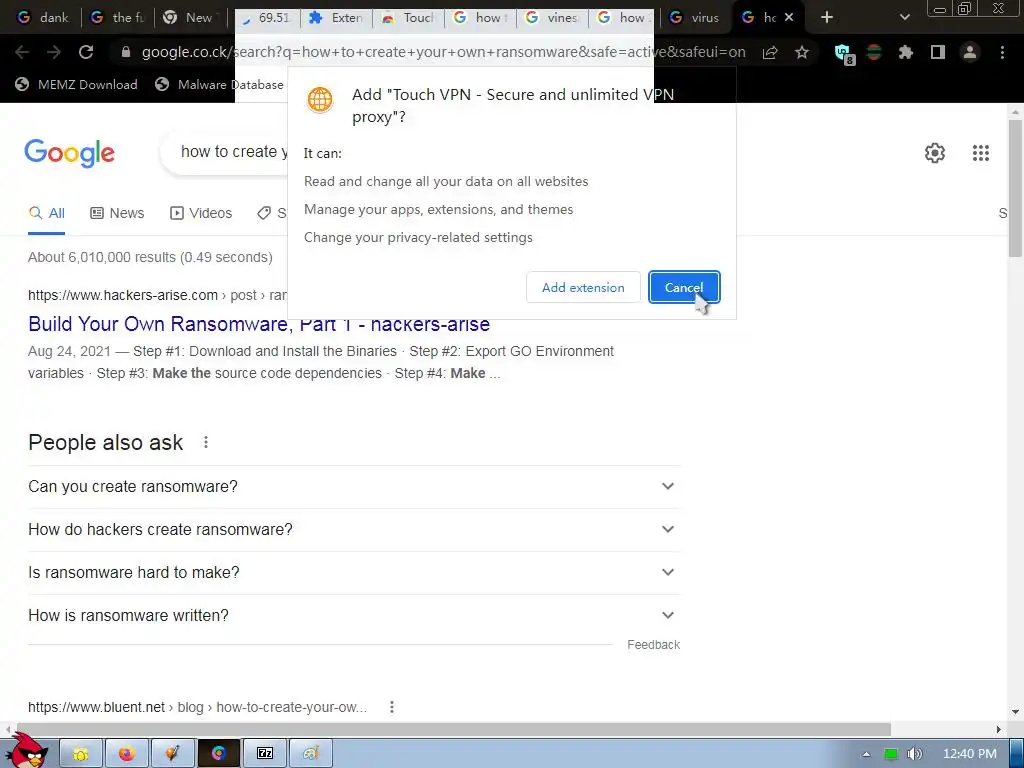Open Firefox from the taskbar
This screenshot has height=768, width=1024.
[x=127, y=754]
